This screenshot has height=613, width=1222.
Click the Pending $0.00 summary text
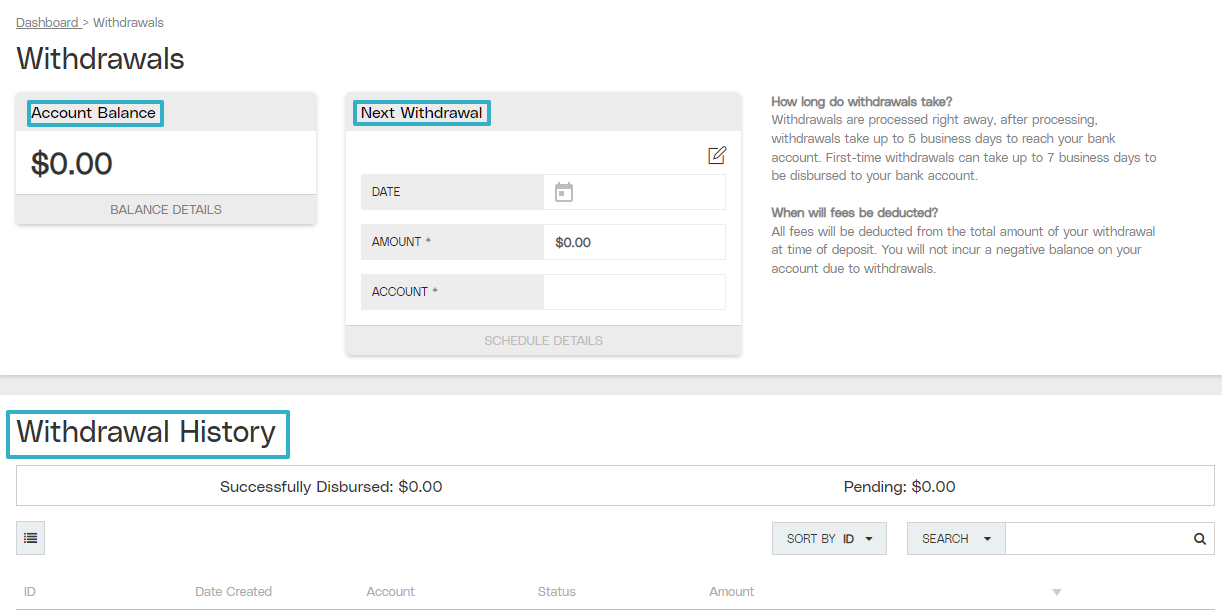(898, 486)
